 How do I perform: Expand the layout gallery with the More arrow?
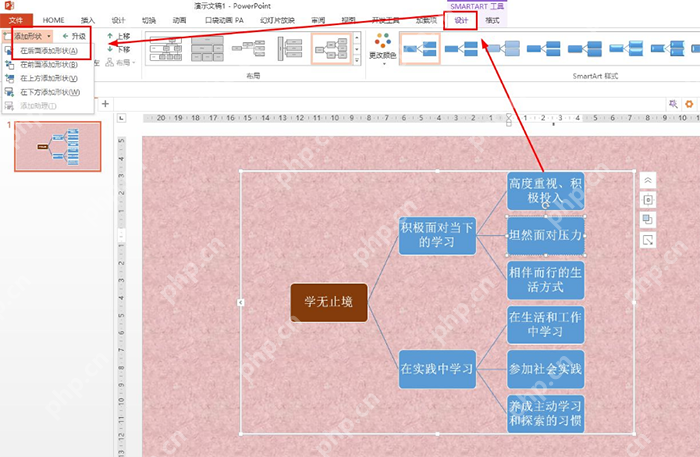pos(357,60)
